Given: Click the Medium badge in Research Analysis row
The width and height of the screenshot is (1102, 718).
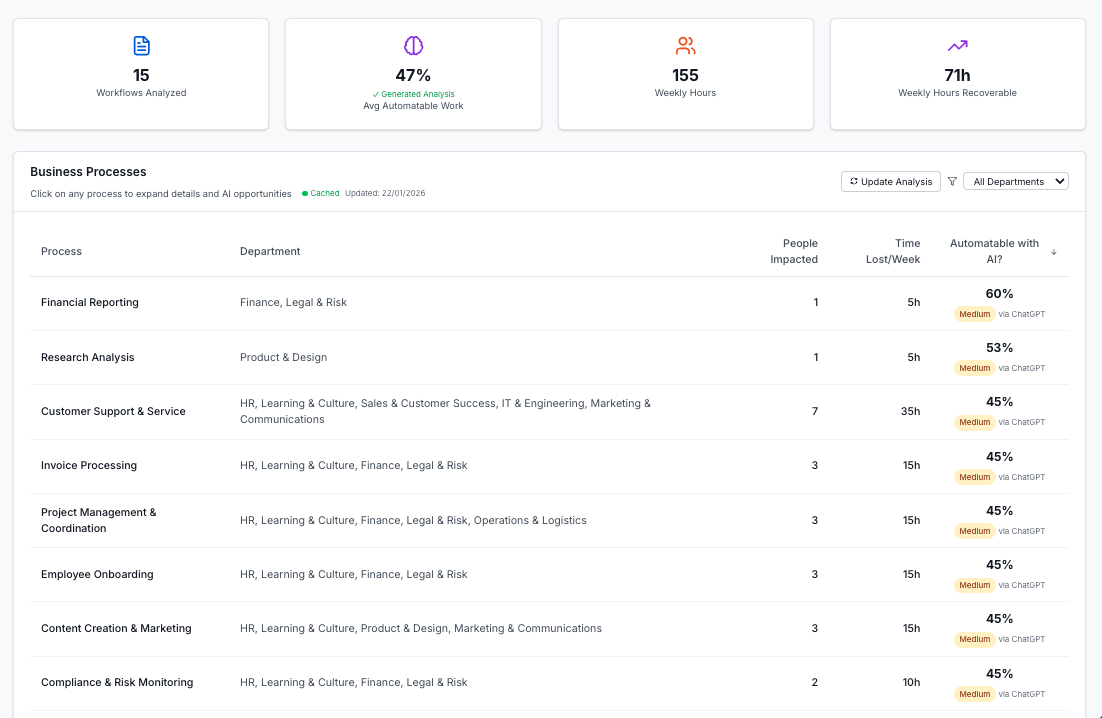Looking at the screenshot, I should [974, 368].
